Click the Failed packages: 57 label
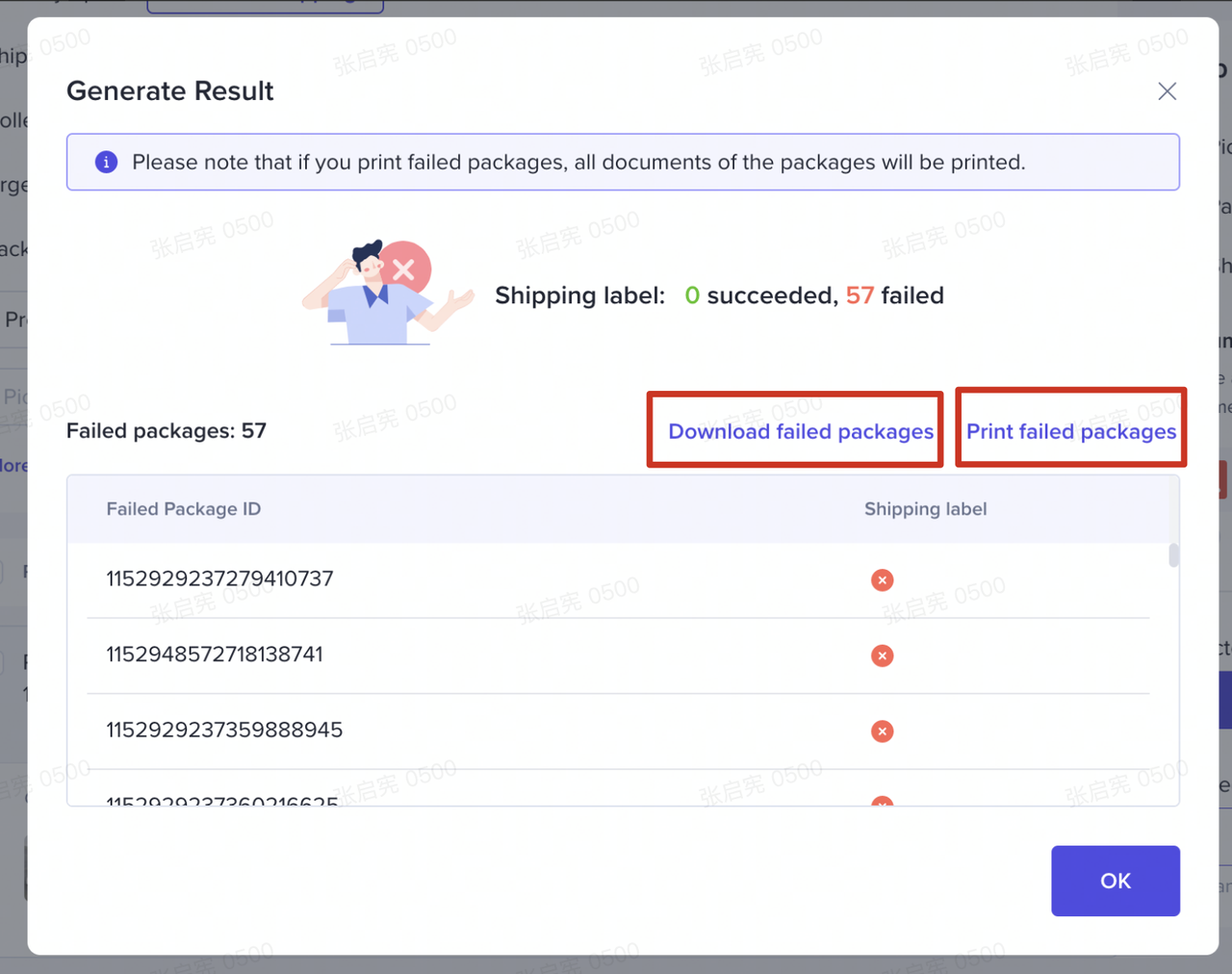 click(167, 431)
